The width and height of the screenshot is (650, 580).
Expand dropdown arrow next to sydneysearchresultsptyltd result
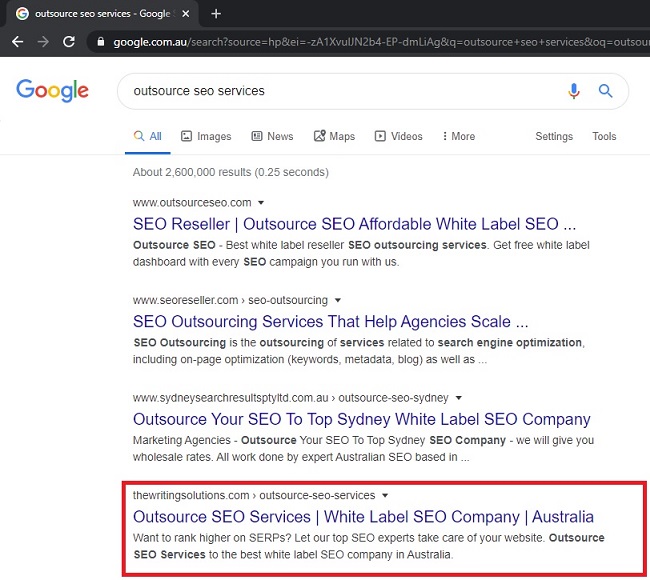coord(458,398)
